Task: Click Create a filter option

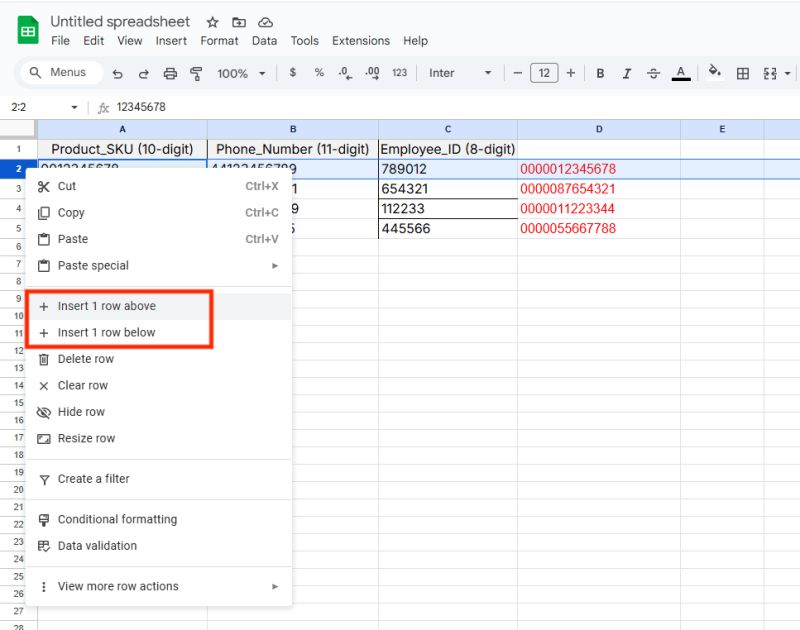Action: 94,479
